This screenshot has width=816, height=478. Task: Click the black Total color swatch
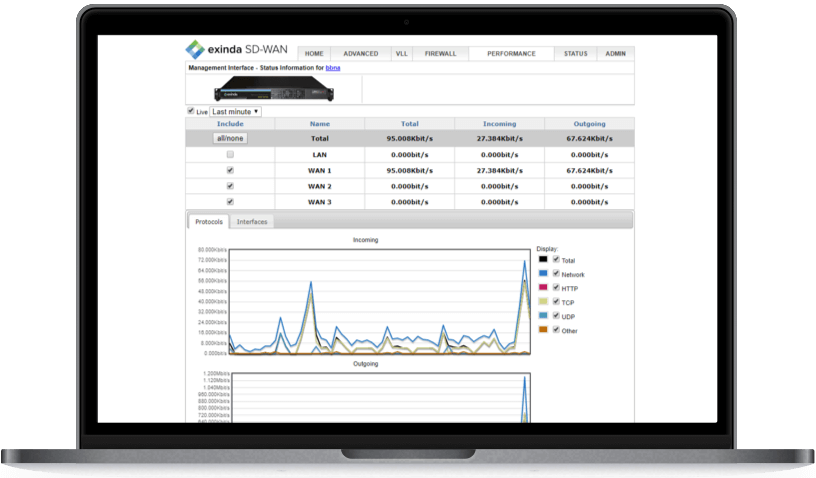(x=543, y=260)
